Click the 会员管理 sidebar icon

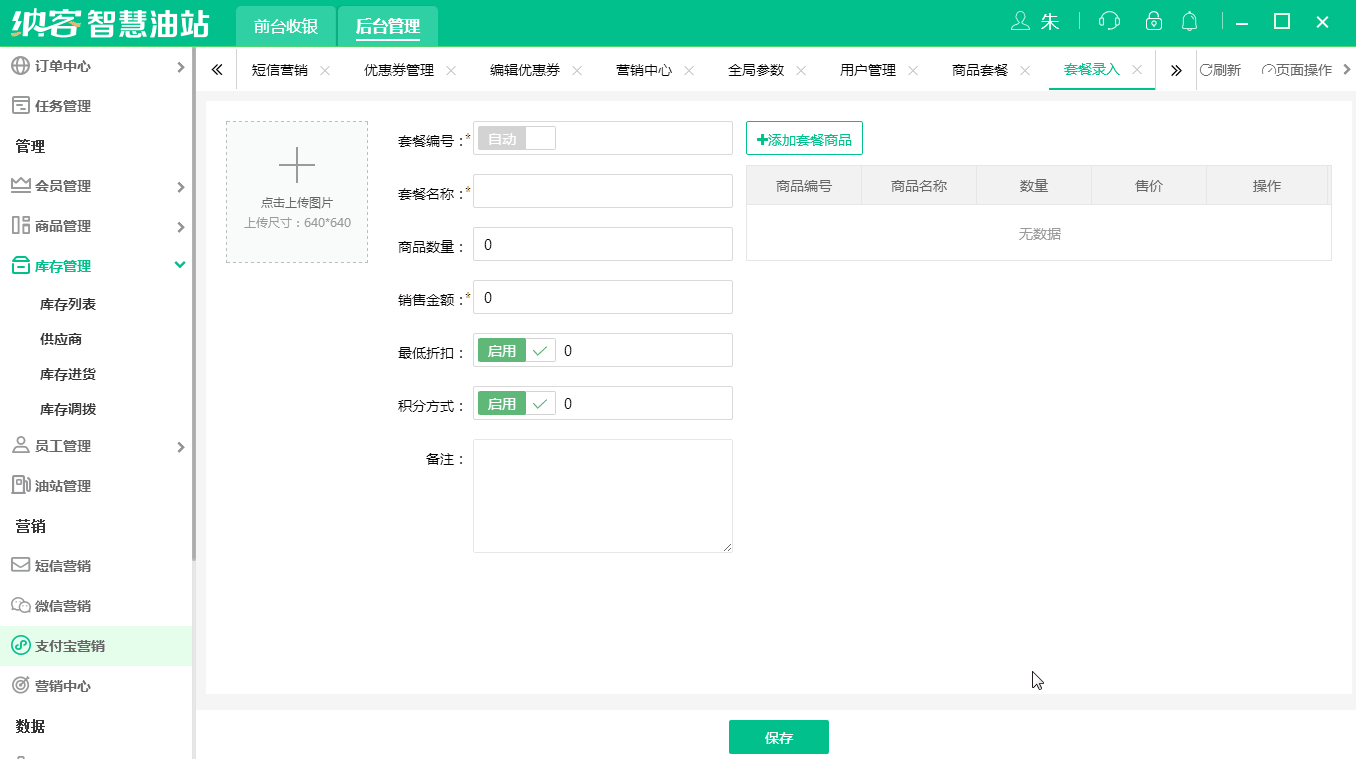[x=22, y=185]
